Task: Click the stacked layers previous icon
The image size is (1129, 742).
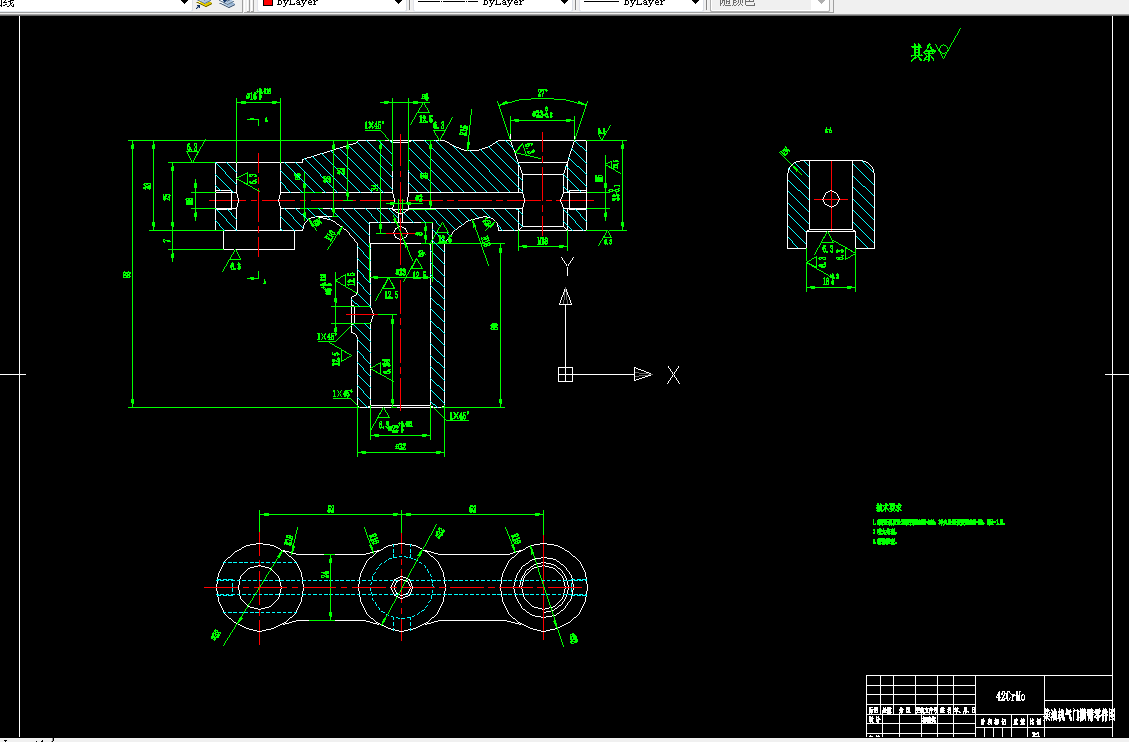Action: click(x=227, y=4)
